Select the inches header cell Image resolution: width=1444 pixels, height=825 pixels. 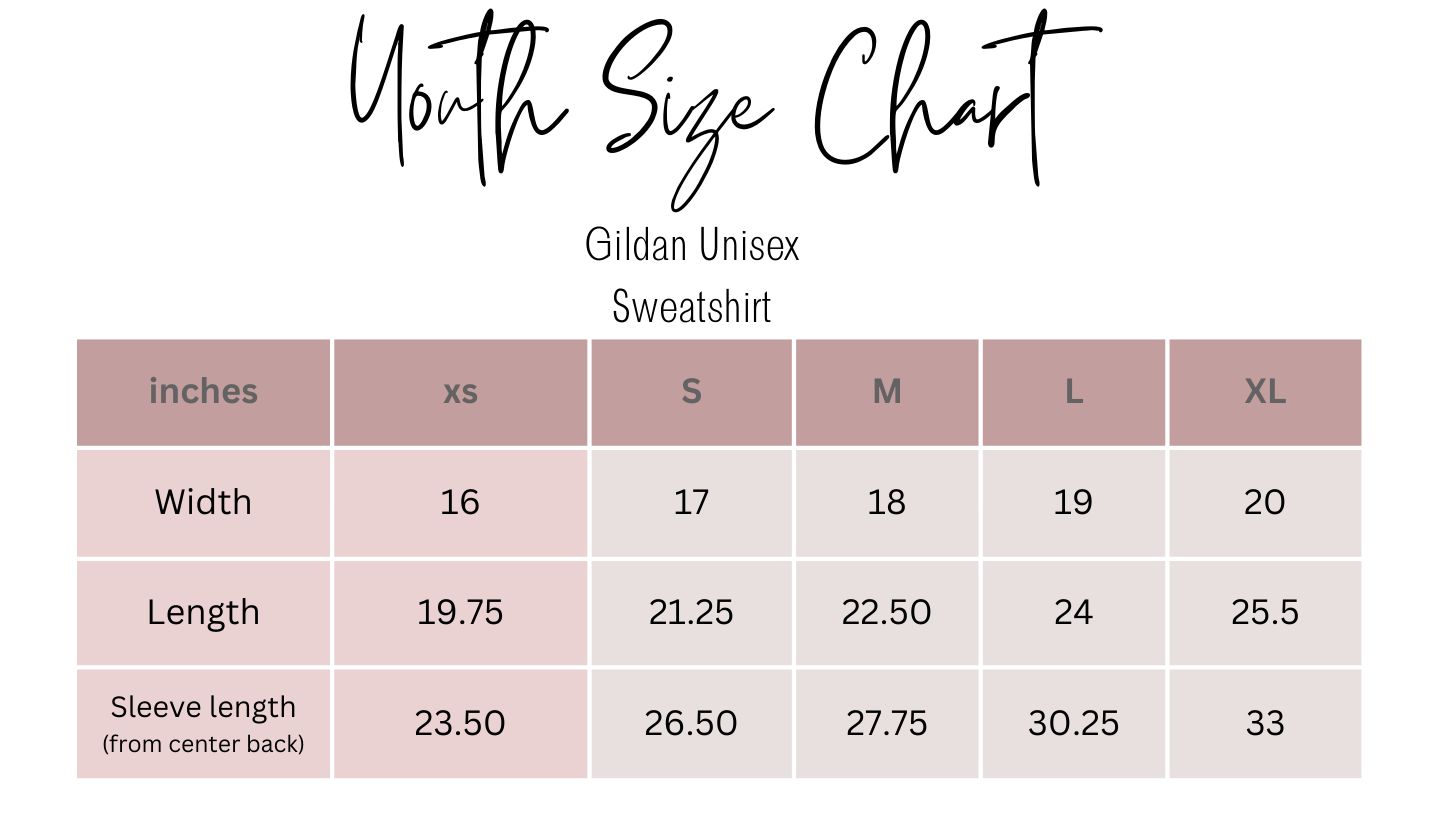[203, 392]
